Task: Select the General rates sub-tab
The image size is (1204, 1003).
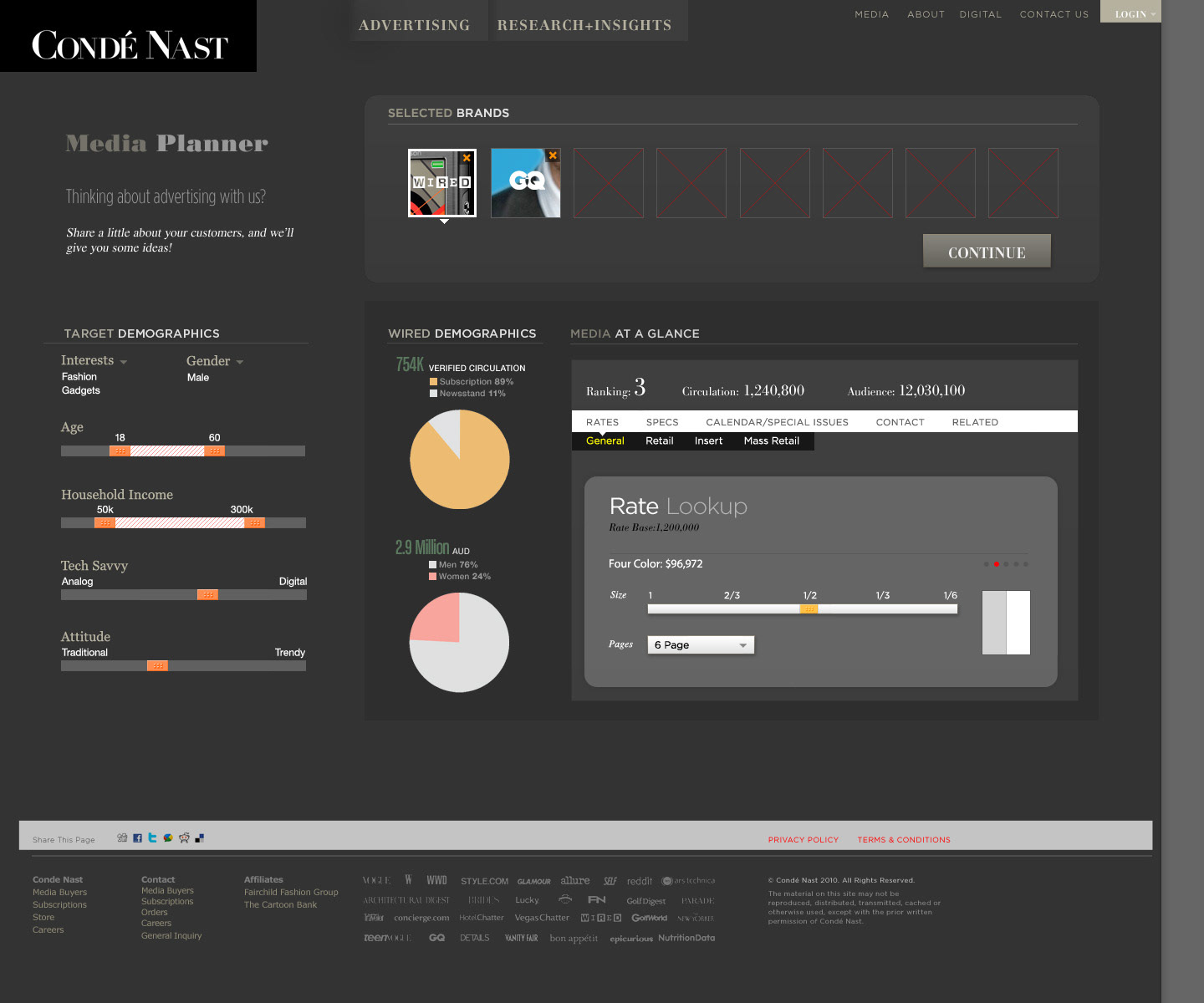Action: (x=605, y=440)
